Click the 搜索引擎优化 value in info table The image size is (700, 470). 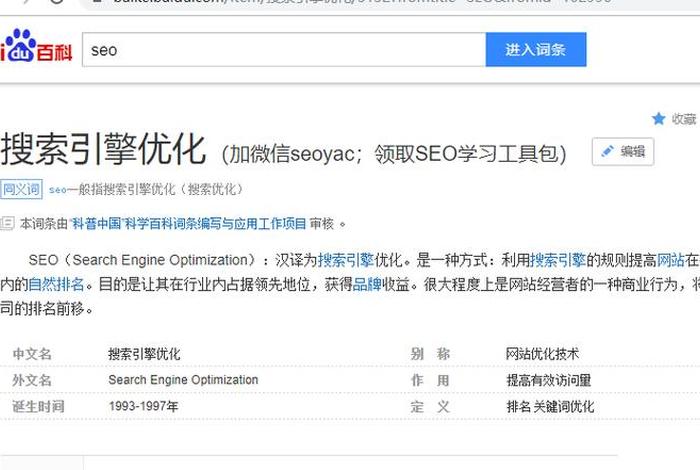(x=144, y=354)
